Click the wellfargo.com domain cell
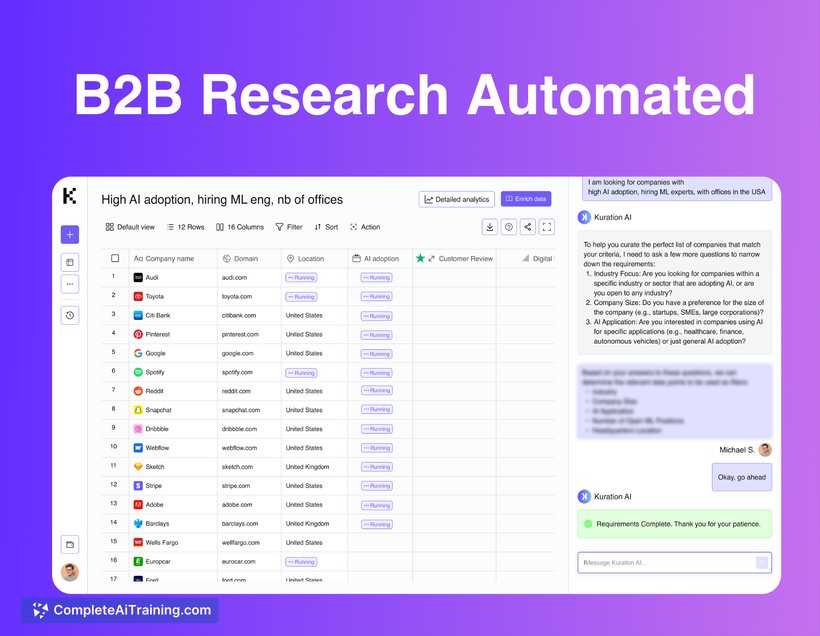 pos(241,542)
